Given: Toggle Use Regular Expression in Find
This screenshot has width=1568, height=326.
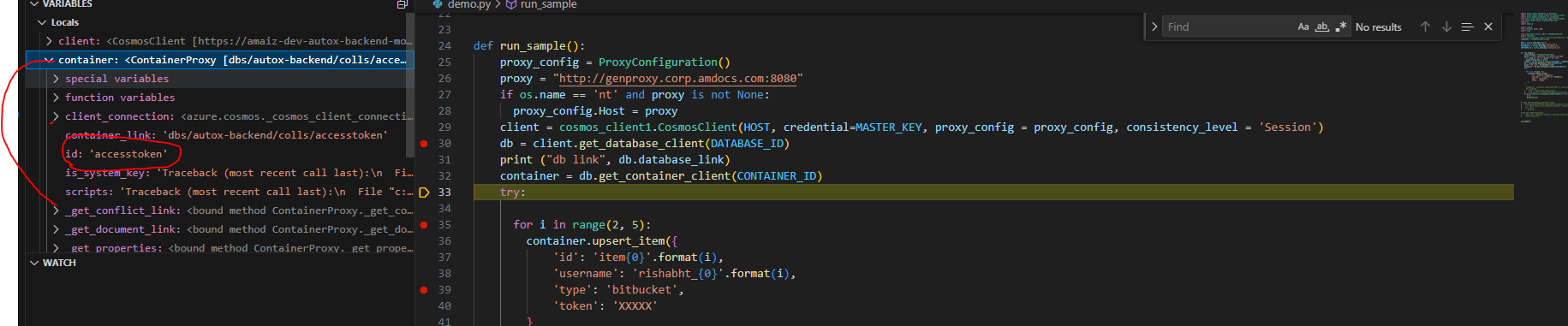Looking at the screenshot, I should tap(1341, 27).
